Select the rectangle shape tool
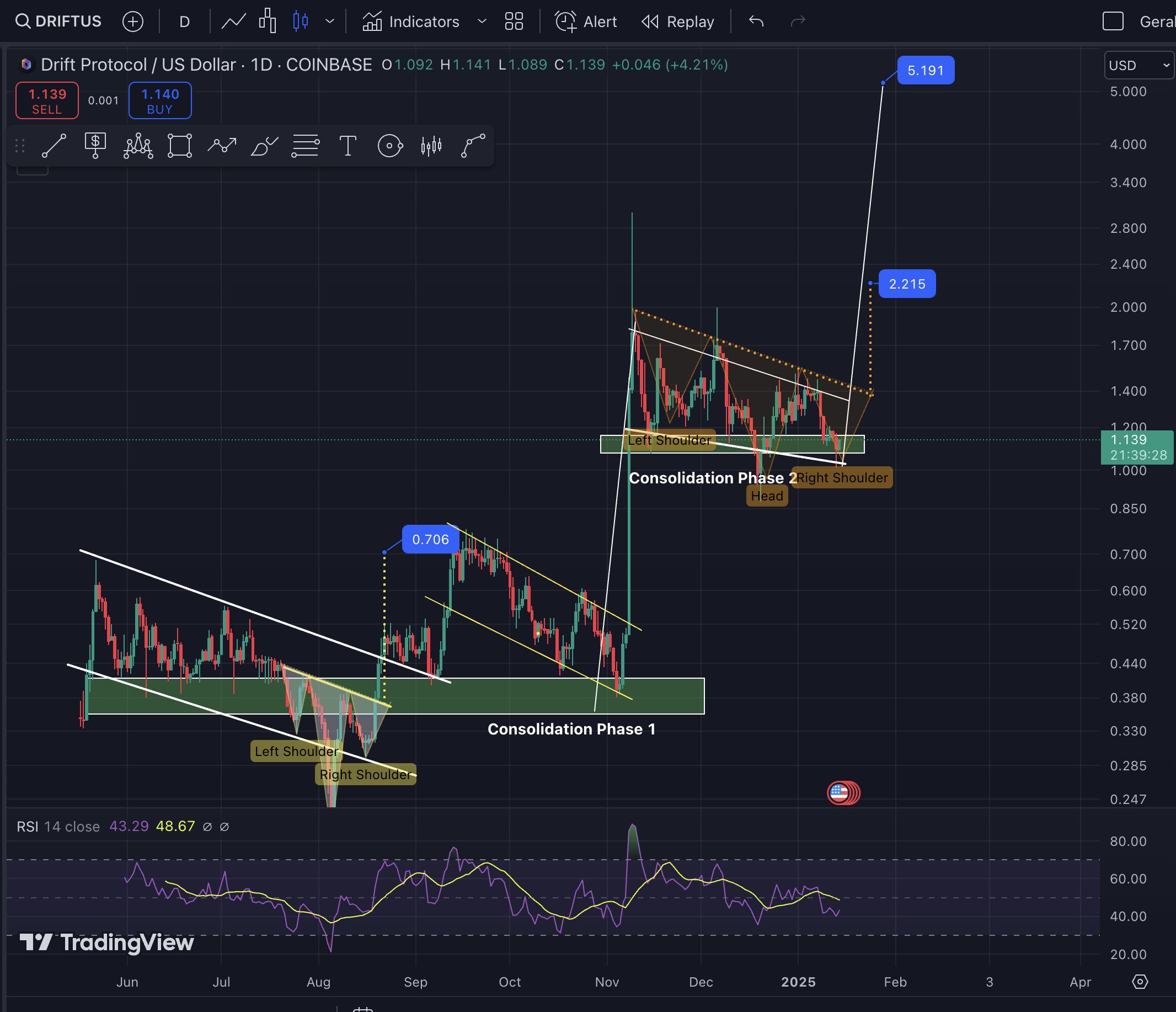This screenshot has height=1012, width=1176. (x=179, y=146)
